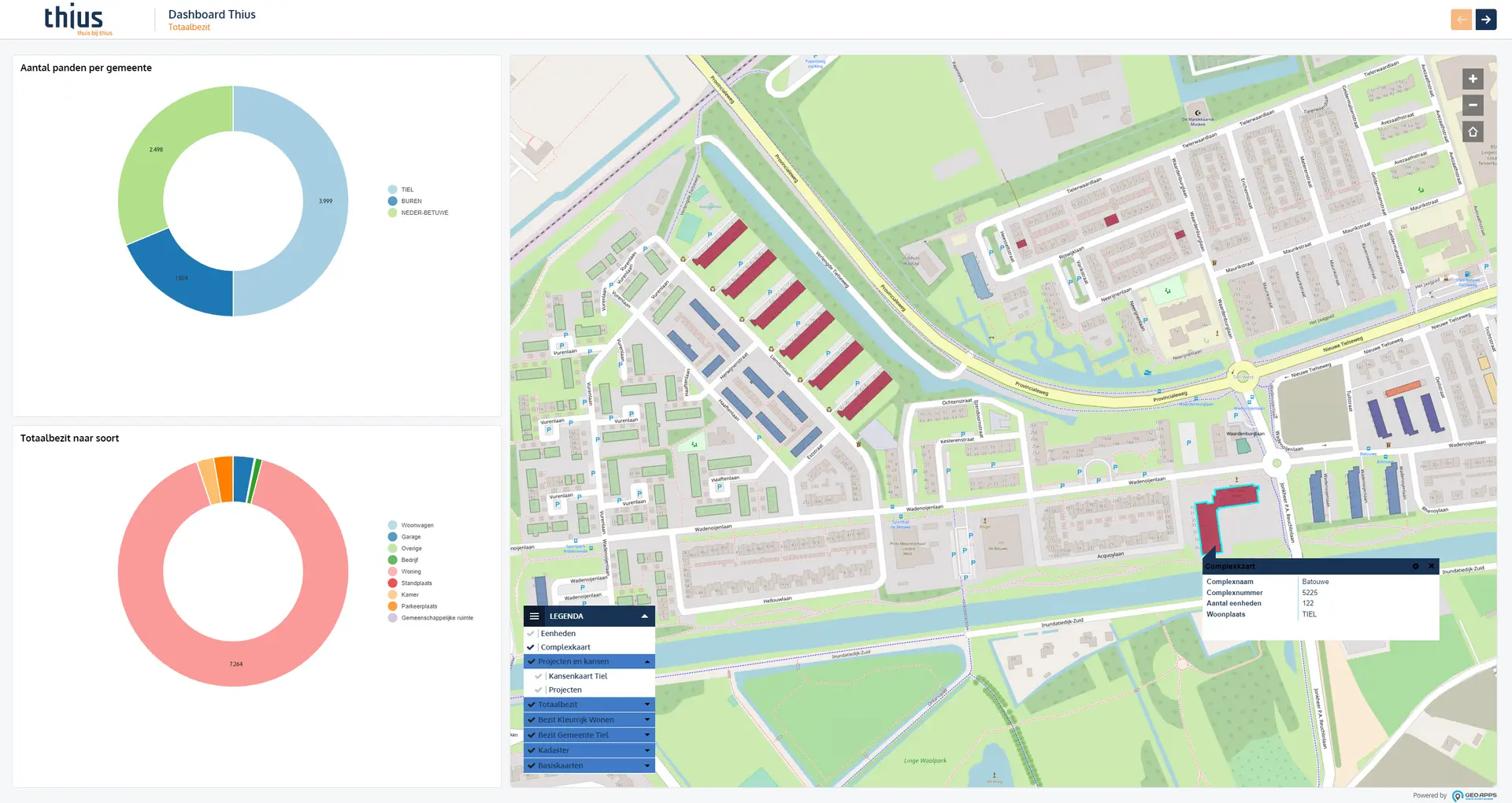Expand the Totaalbezit layer group

point(647,705)
